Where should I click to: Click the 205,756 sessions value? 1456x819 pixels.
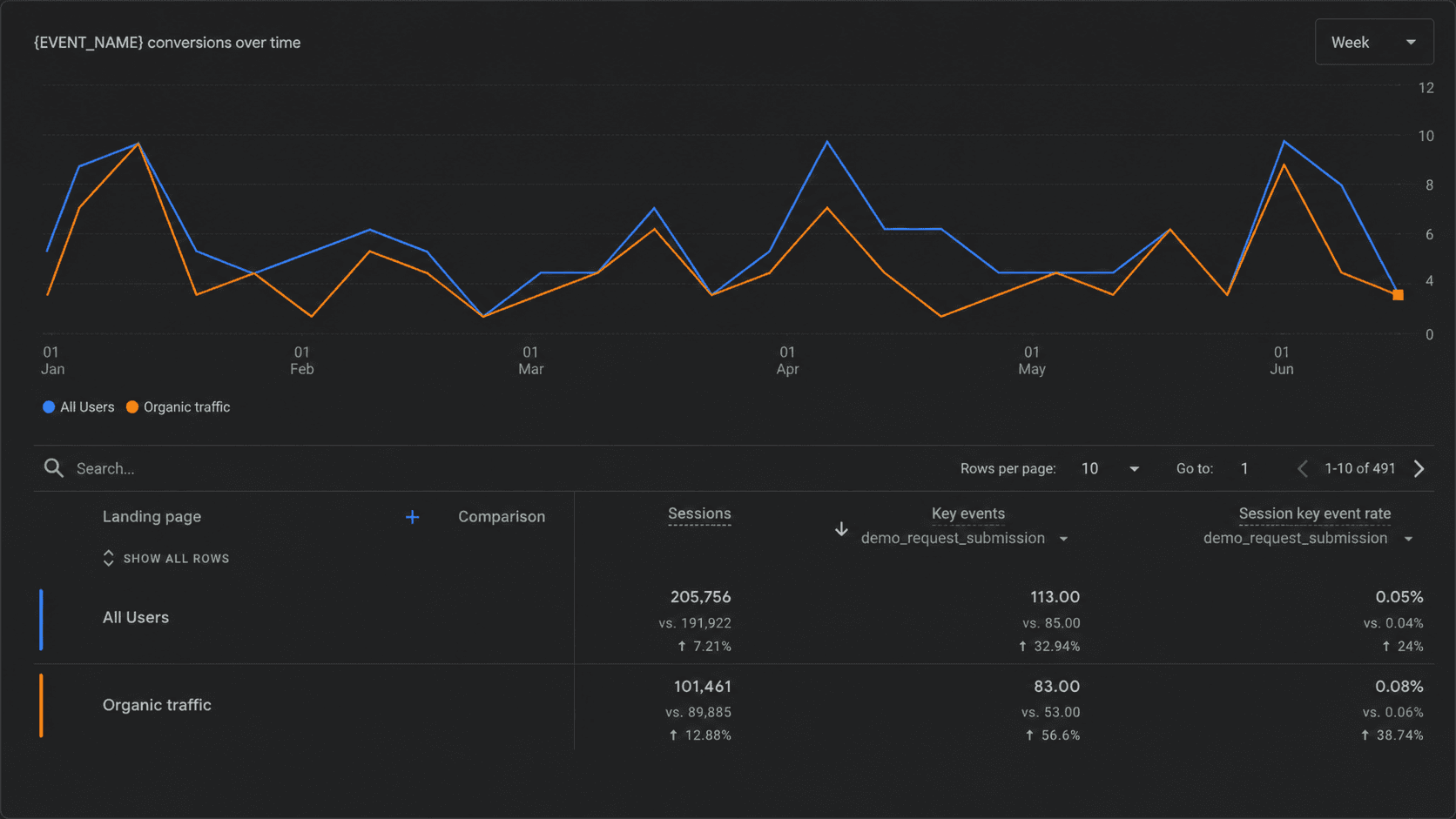point(701,597)
